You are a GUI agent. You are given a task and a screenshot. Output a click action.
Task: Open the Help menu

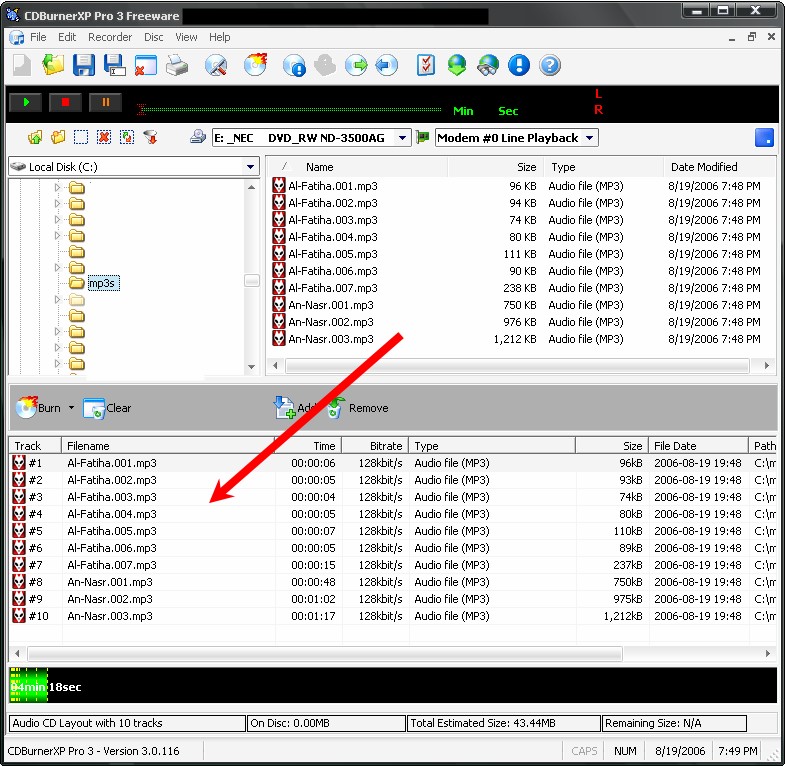(x=219, y=37)
